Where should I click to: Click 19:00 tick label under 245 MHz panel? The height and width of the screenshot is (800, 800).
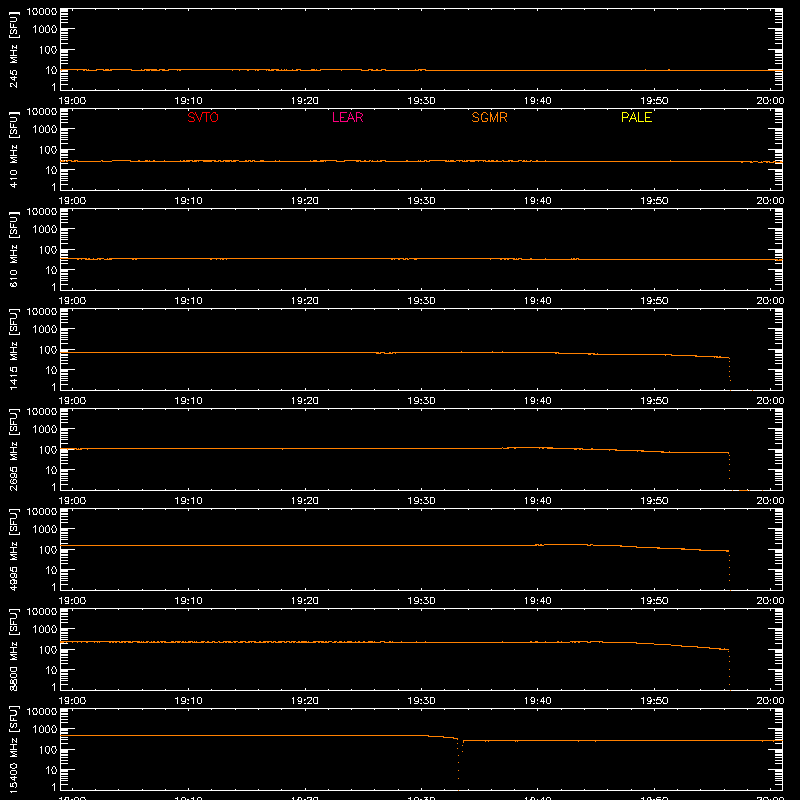pyautogui.click(x=72, y=101)
